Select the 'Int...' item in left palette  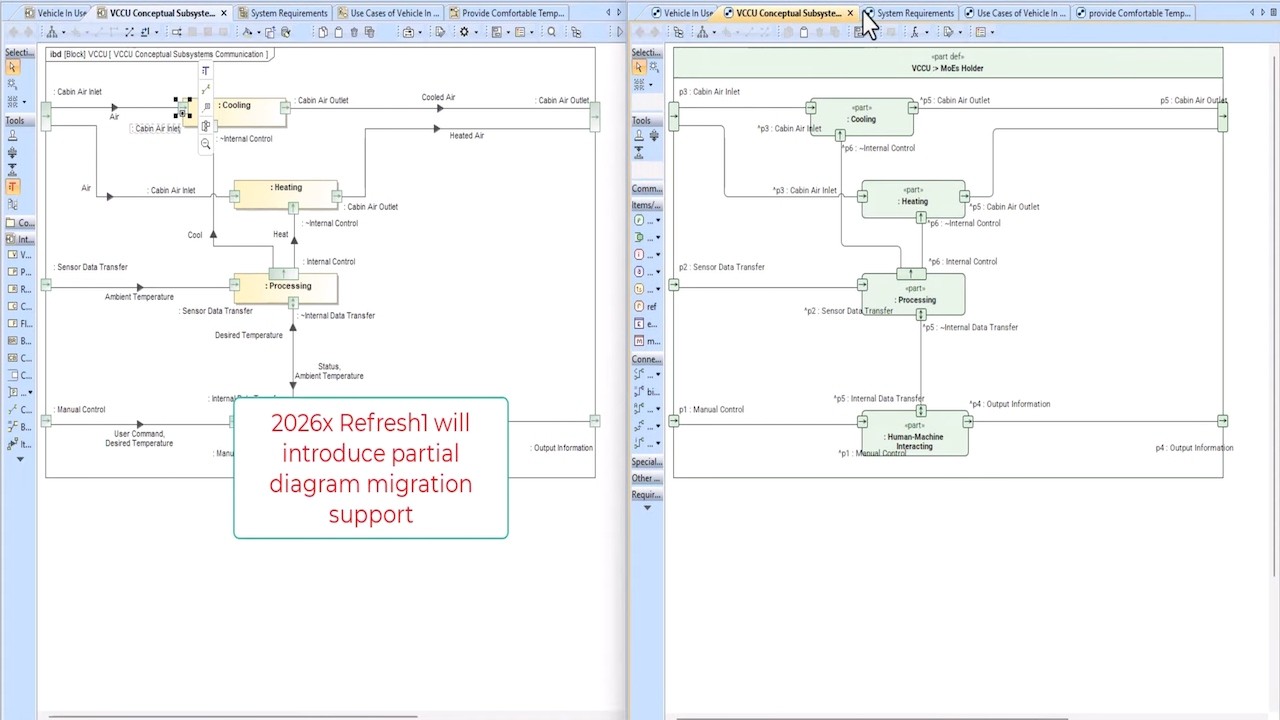coord(20,239)
